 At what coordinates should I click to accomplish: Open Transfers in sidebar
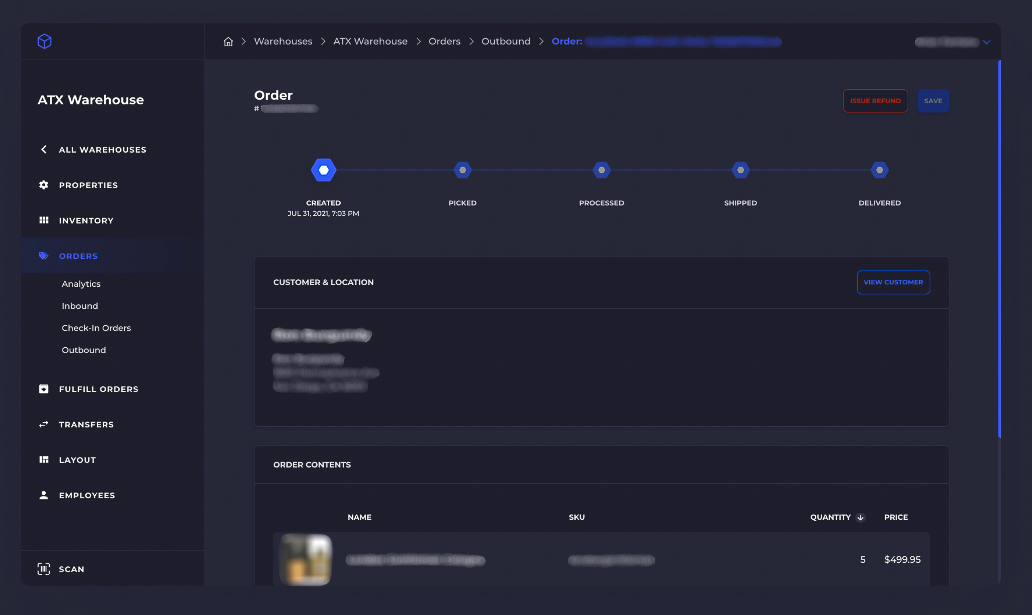point(86,425)
